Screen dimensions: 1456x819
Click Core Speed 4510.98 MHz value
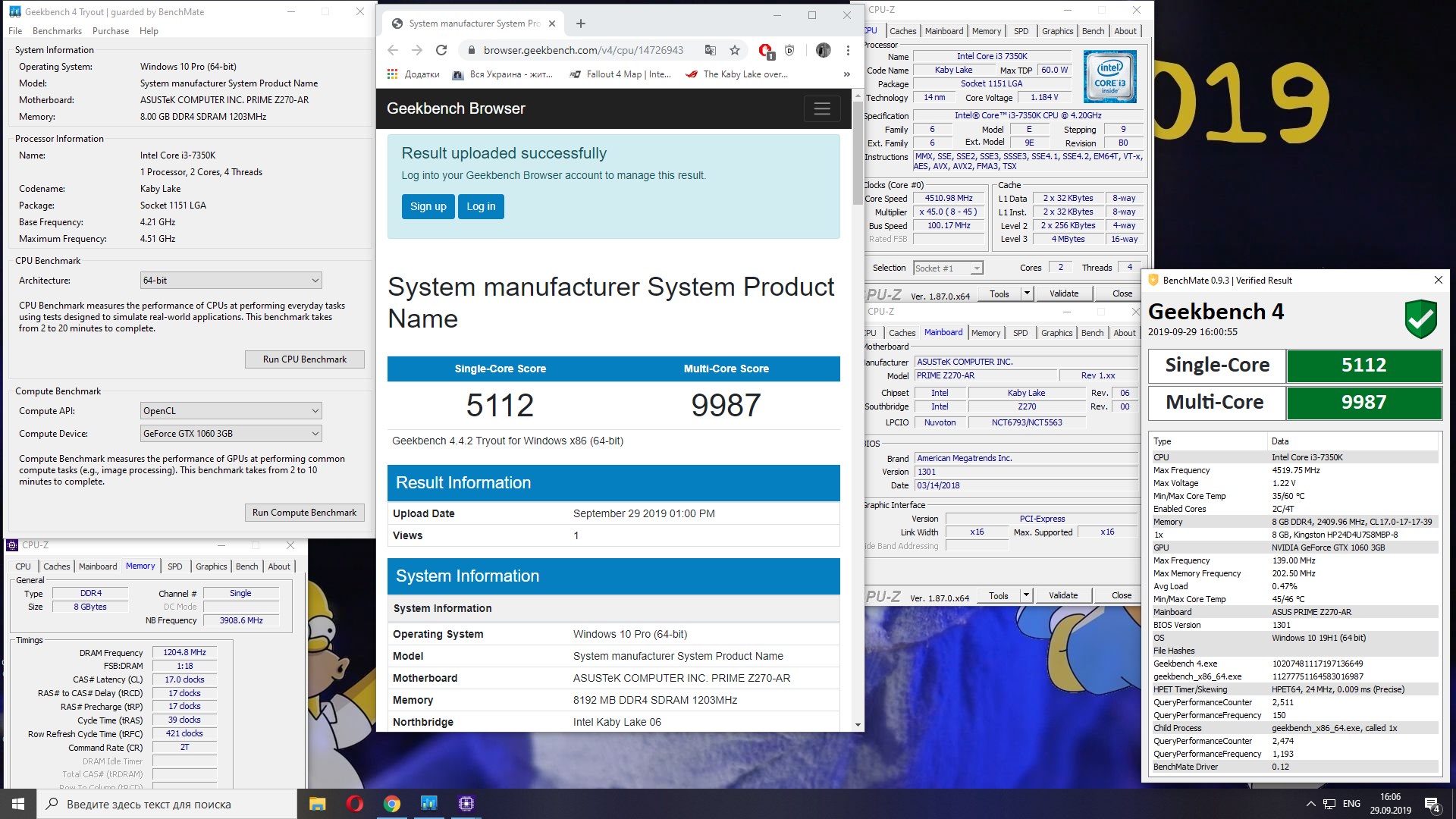pos(949,198)
